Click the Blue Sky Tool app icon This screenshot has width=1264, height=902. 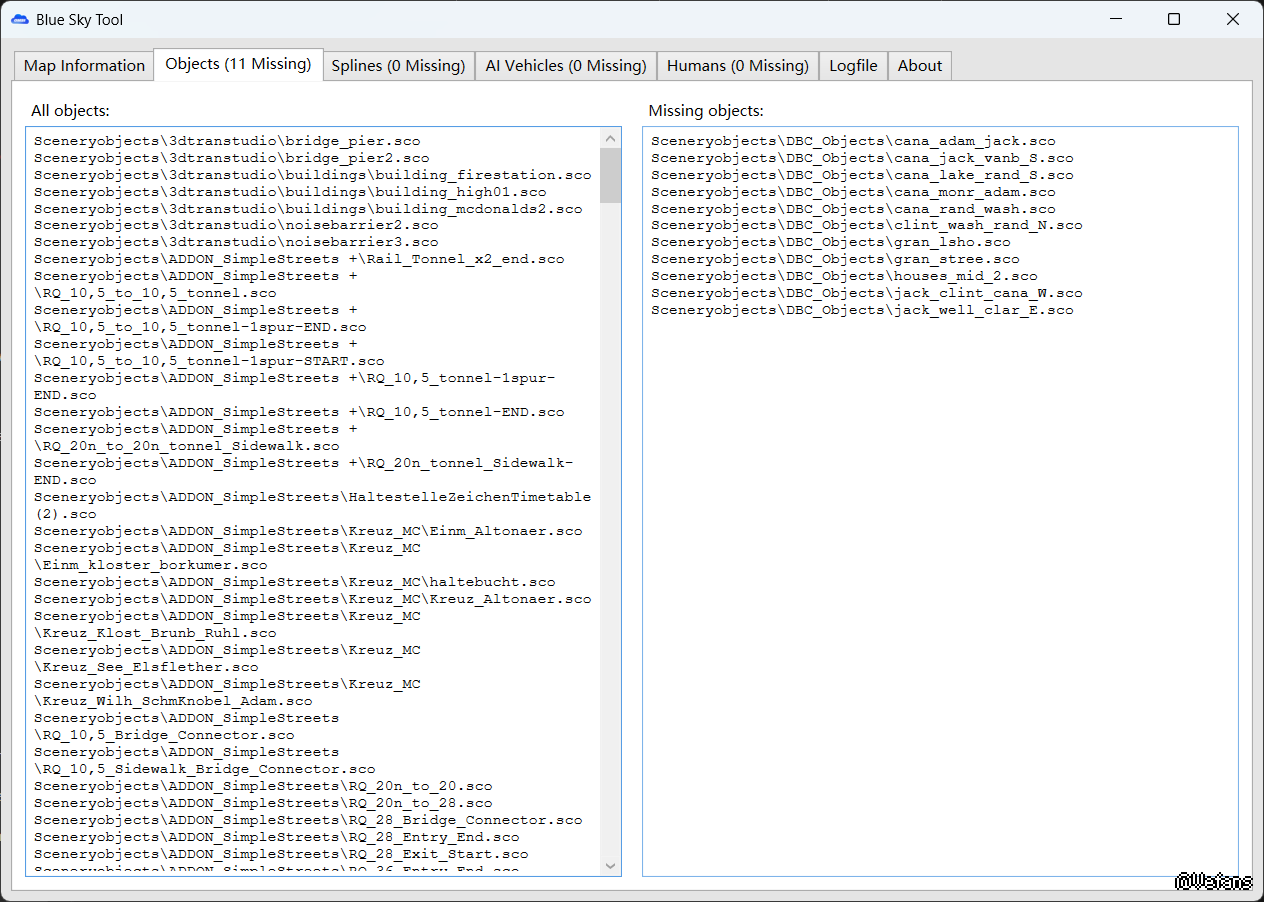pos(20,20)
